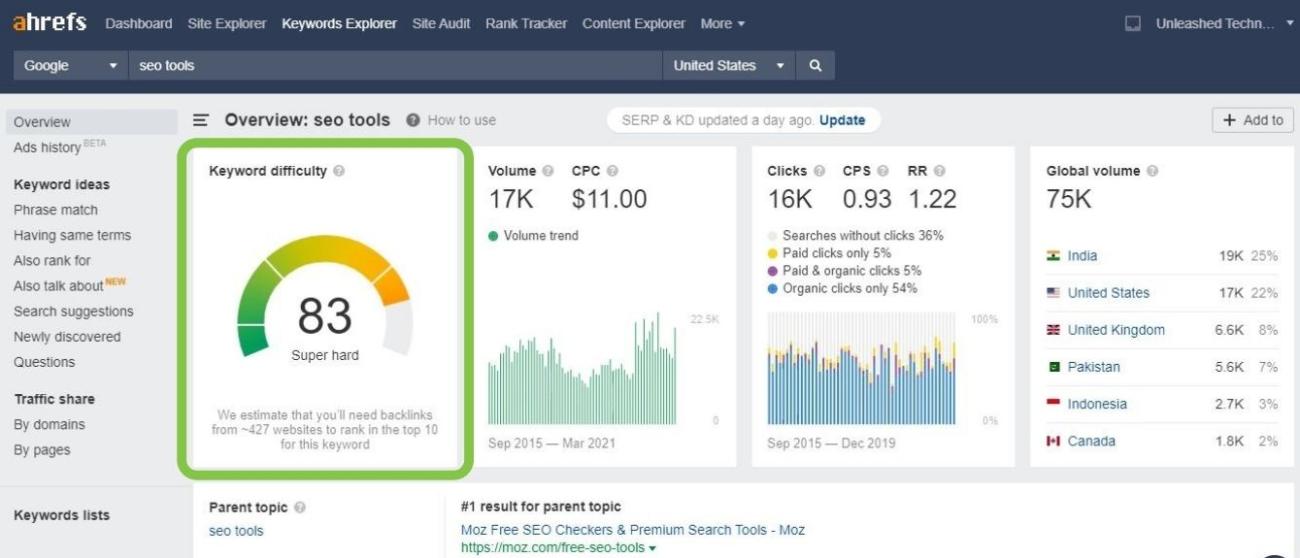Click the keyword difficulty gauge showing 83
This screenshot has width=1300, height=558.
coord(324,315)
